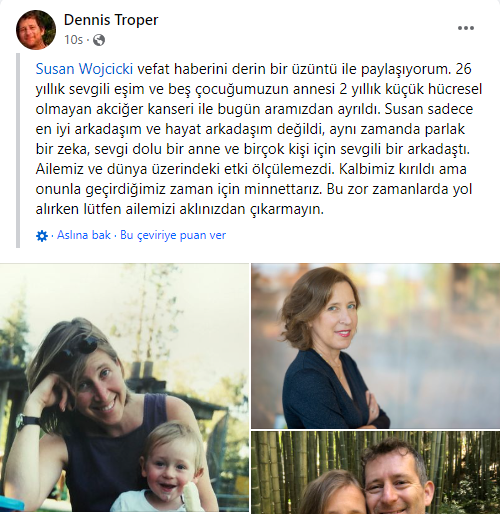Screen dimensions: 500x514
Task: Click the translated post text paragraph
Action: (259, 139)
